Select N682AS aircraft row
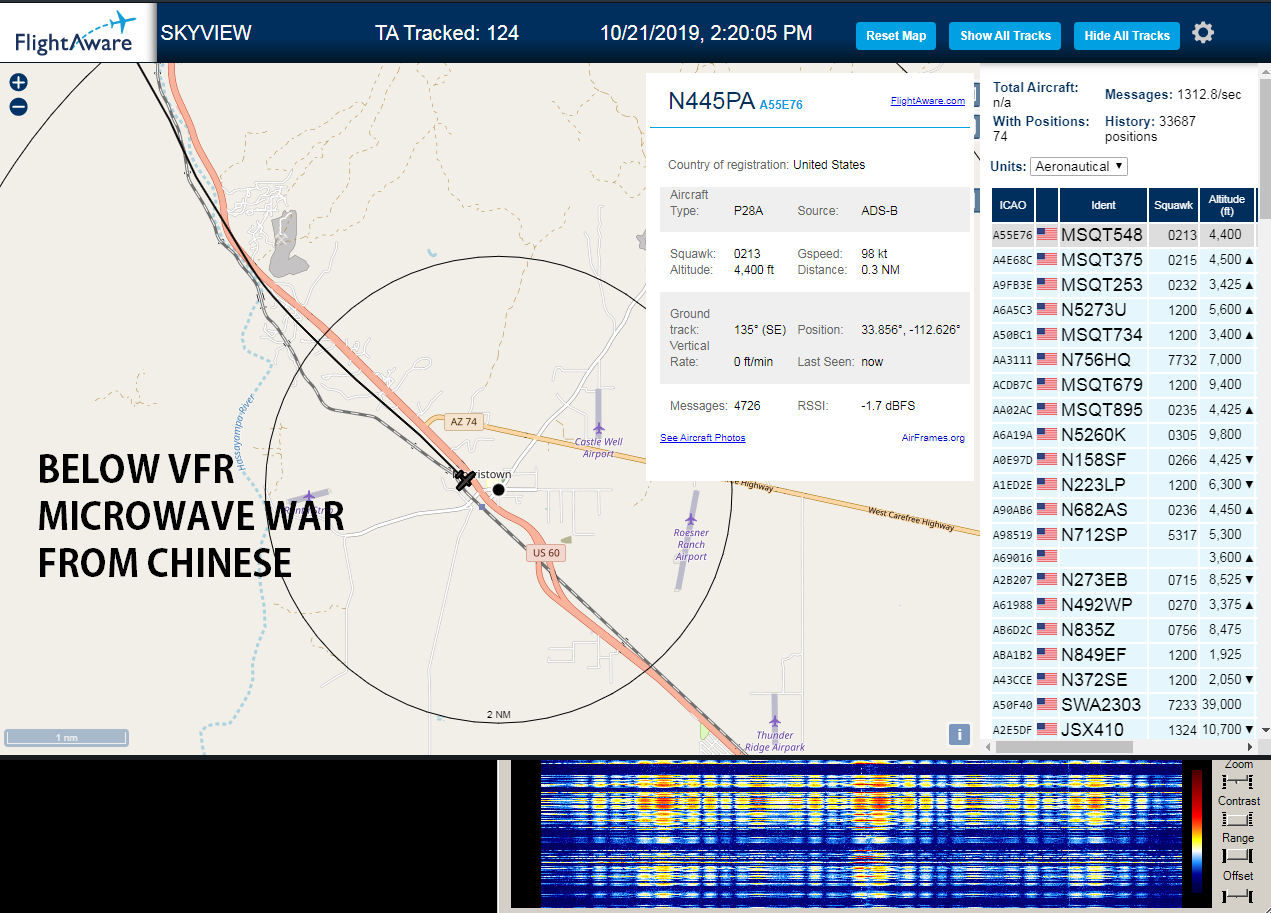This screenshot has width=1271, height=913. [1123, 510]
